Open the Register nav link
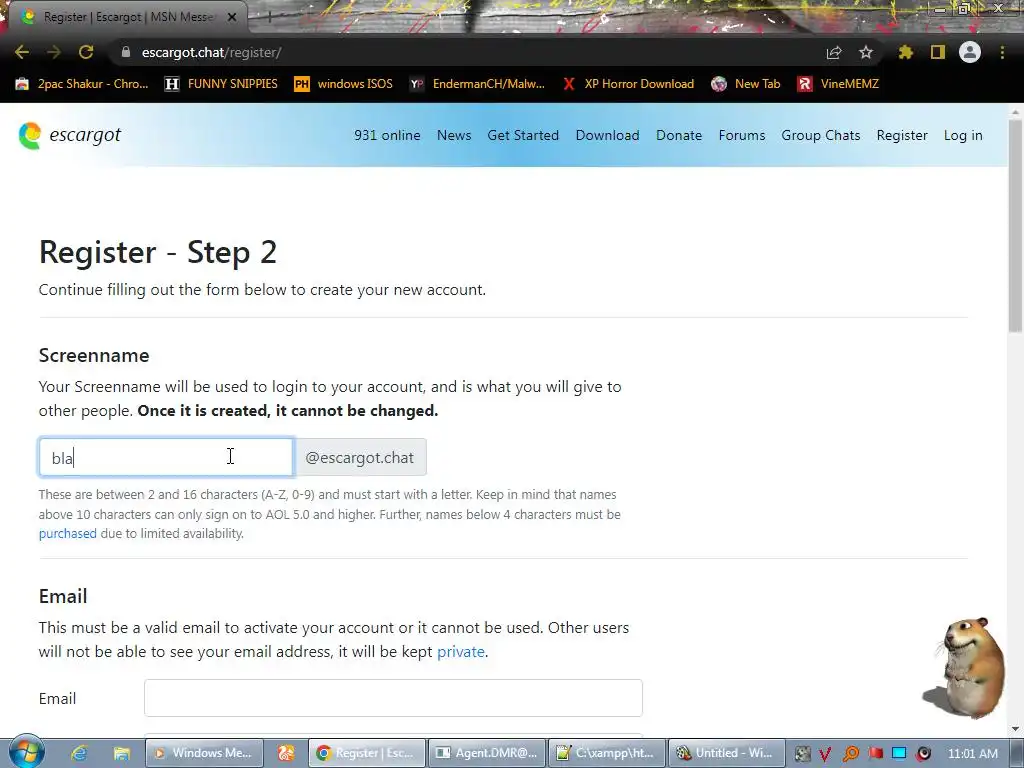Viewport: 1024px width, 768px height. (902, 135)
